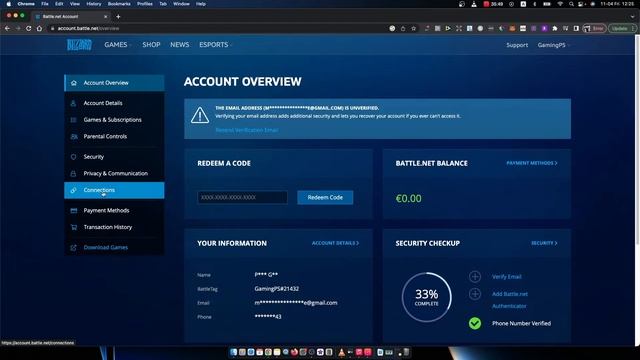Screen dimensions: 640x360
Task: Open the ACCOUNT DETAILS link in Your Information
Action: (x=335, y=243)
